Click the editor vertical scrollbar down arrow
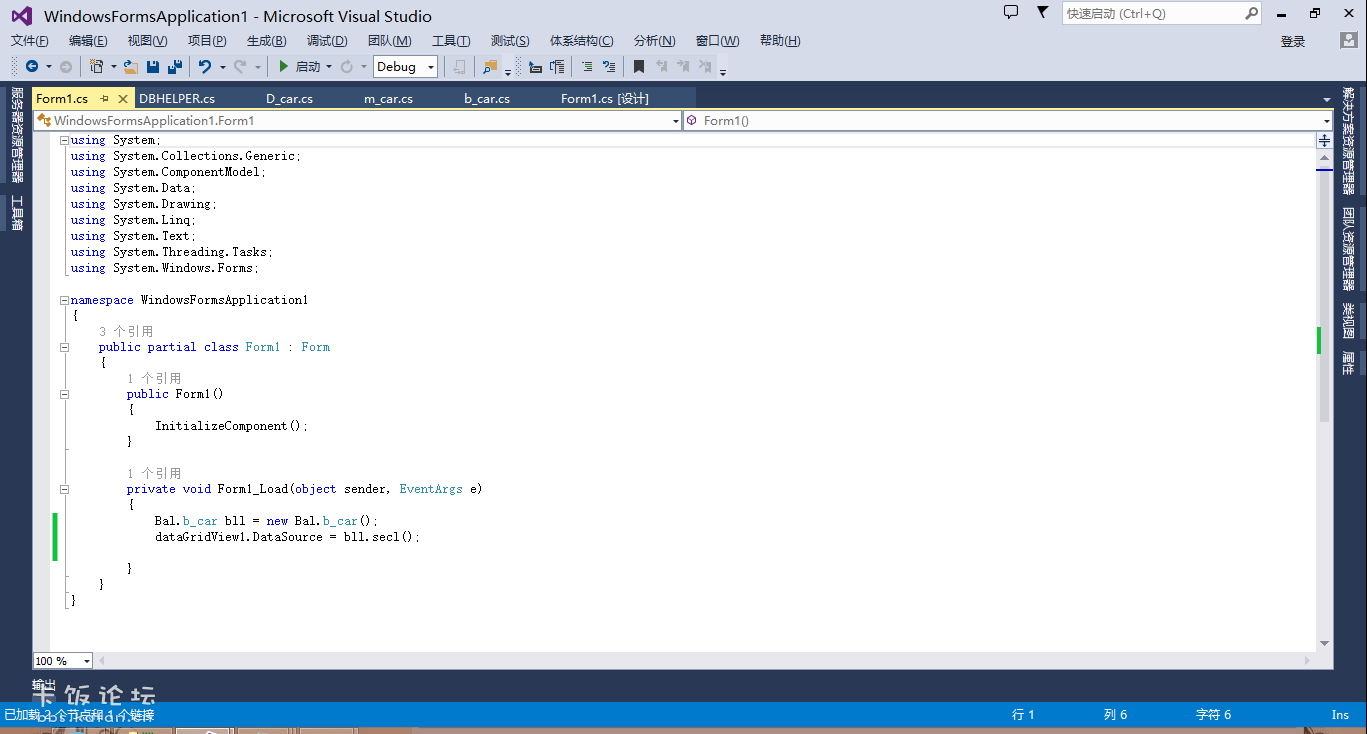This screenshot has width=1367, height=734. (x=1324, y=643)
